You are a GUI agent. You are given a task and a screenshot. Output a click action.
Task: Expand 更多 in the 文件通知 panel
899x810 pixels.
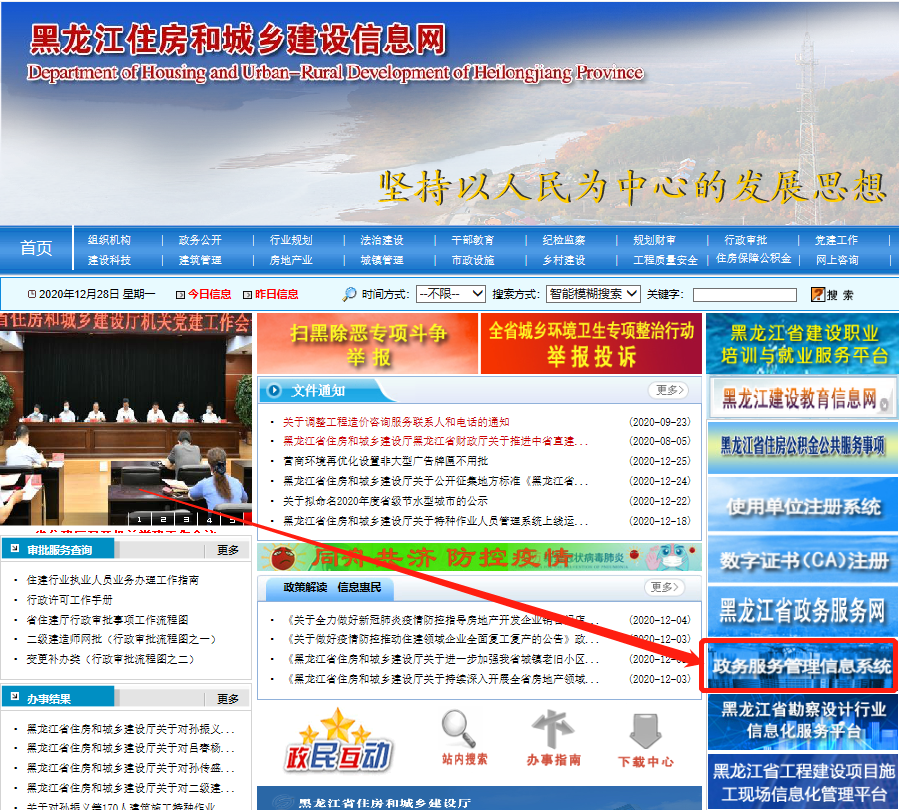pyautogui.click(x=668, y=390)
